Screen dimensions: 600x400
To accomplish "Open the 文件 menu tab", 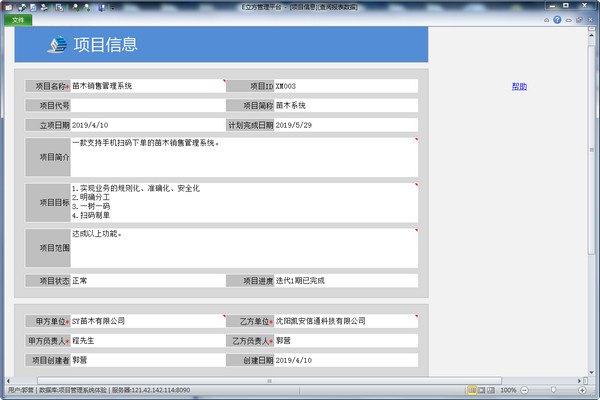I will pyautogui.click(x=18, y=20).
